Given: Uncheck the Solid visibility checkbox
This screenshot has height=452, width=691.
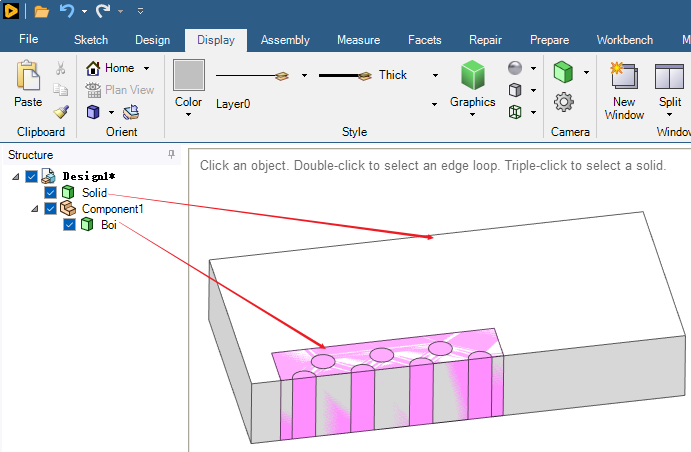Looking at the screenshot, I should click(x=50, y=193).
